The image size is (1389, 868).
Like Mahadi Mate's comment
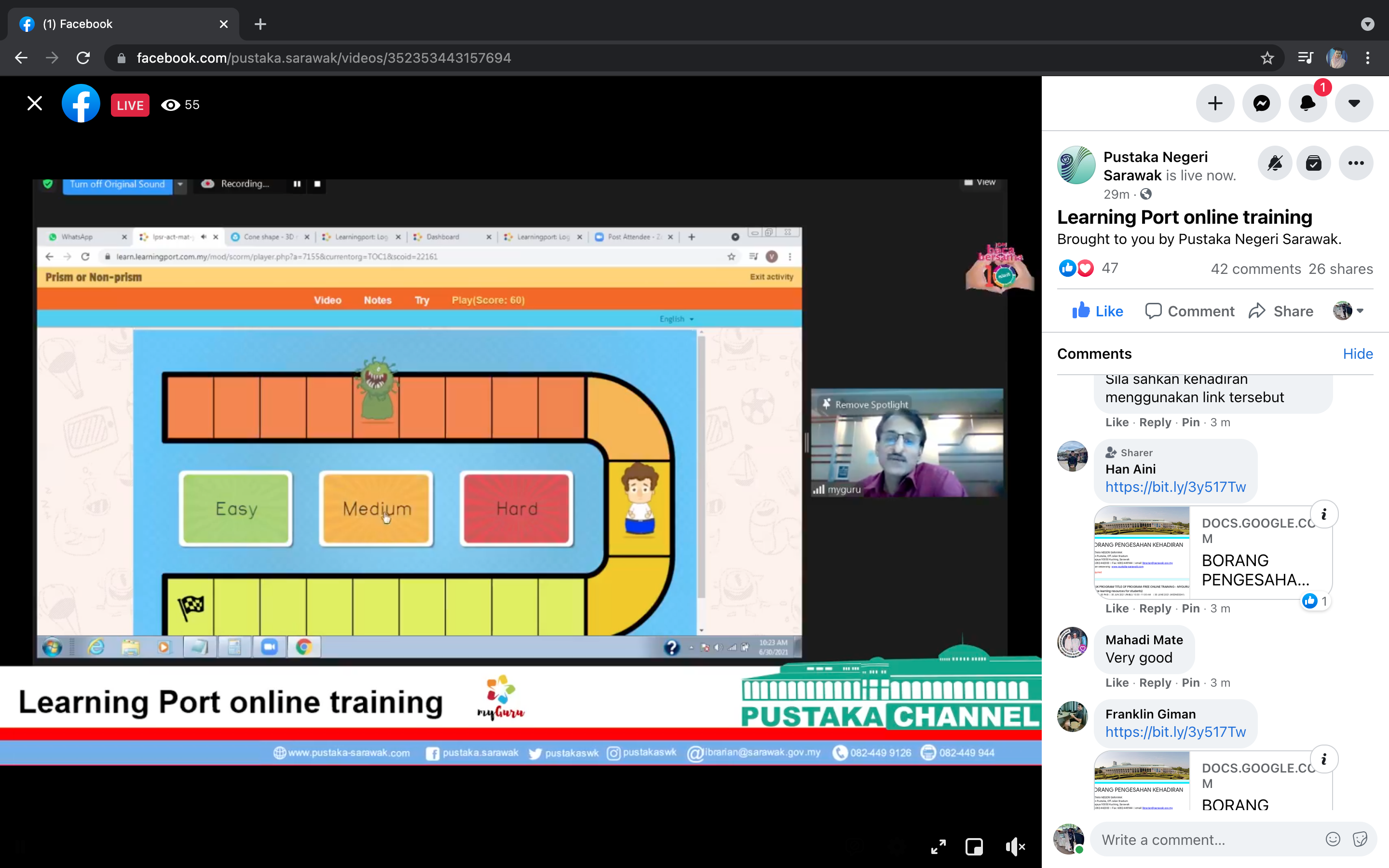click(x=1117, y=682)
